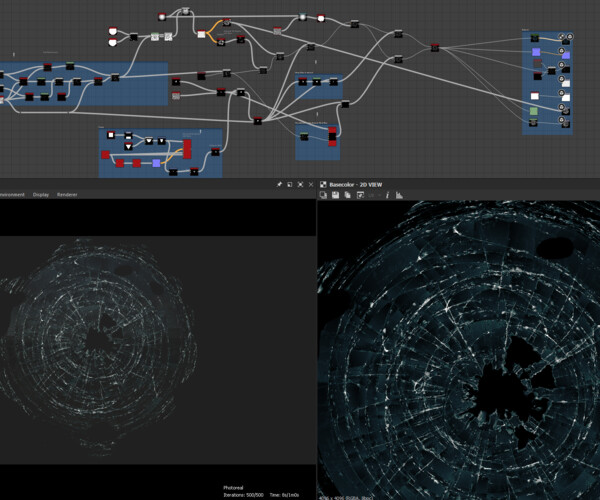Open the Environment menu in 3D view
600x500 pixels.
[12, 195]
